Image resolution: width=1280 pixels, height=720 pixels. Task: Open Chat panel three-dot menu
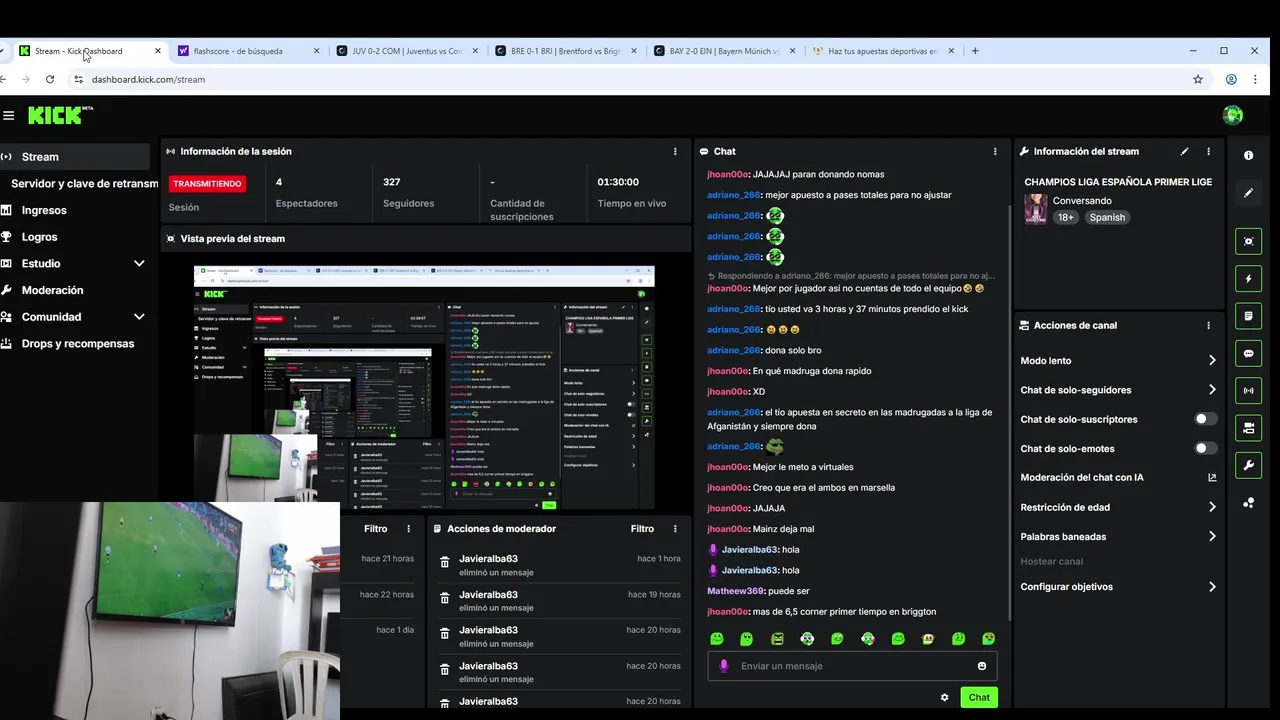tap(994, 151)
